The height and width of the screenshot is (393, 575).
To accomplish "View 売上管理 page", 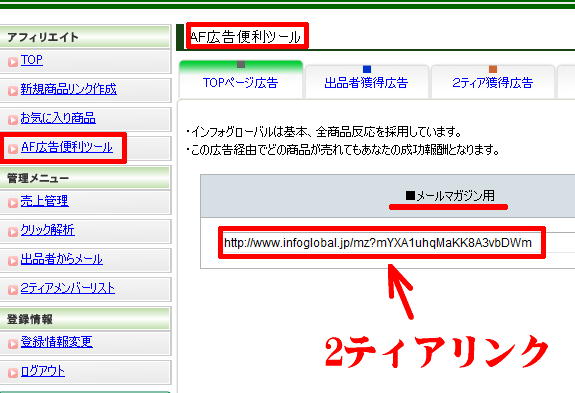I will (x=44, y=201).
